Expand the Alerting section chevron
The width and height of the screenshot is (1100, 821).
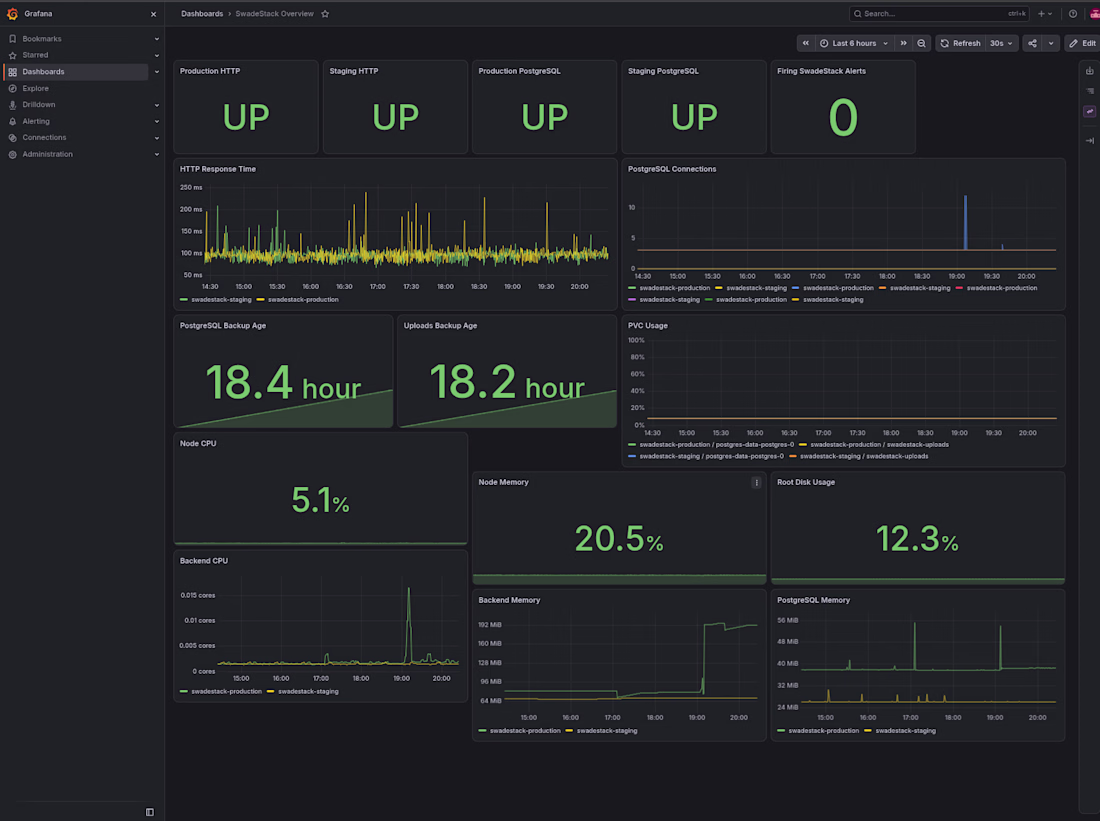[x=156, y=121]
